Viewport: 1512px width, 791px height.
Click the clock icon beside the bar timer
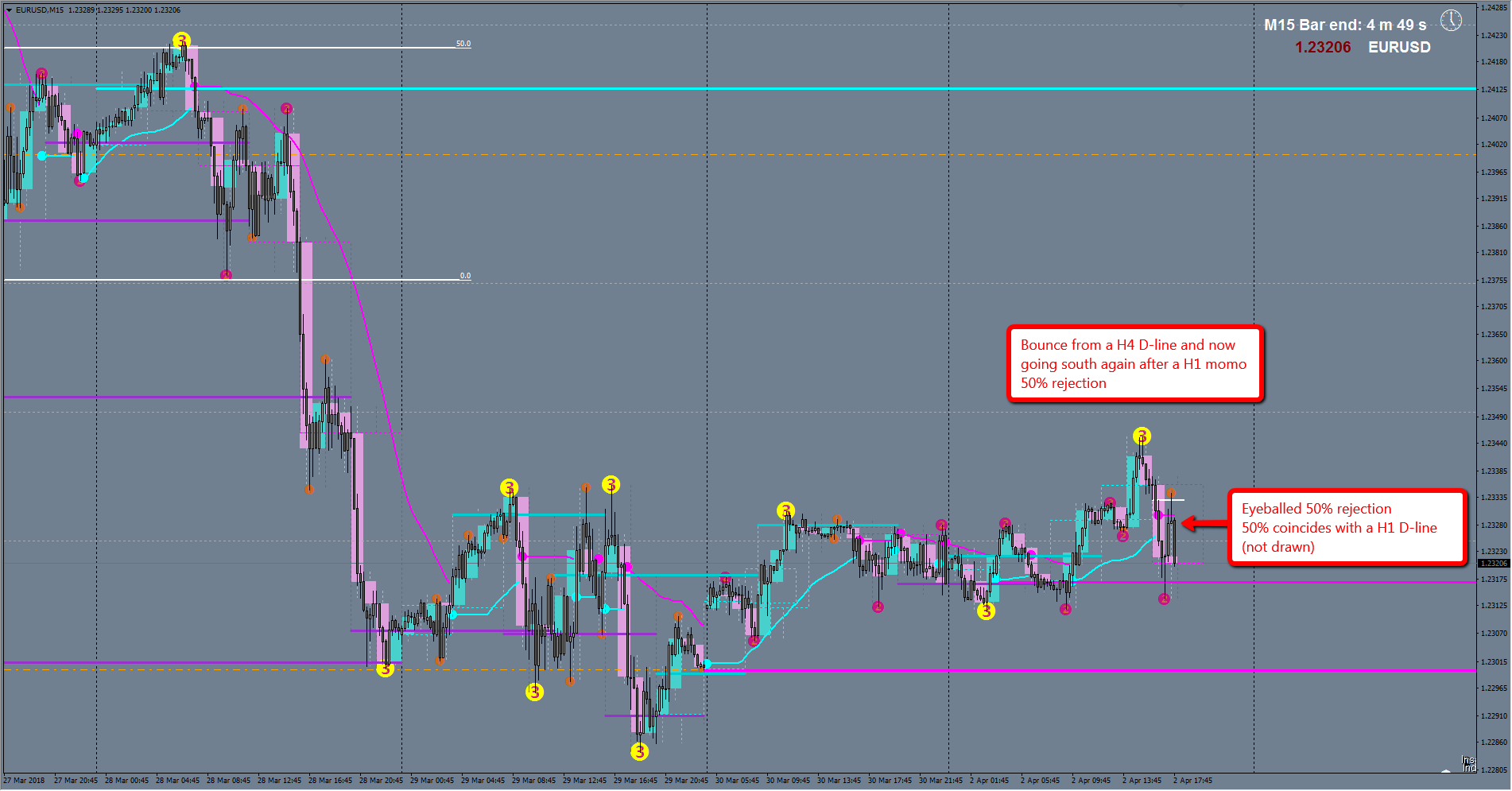(x=1451, y=21)
